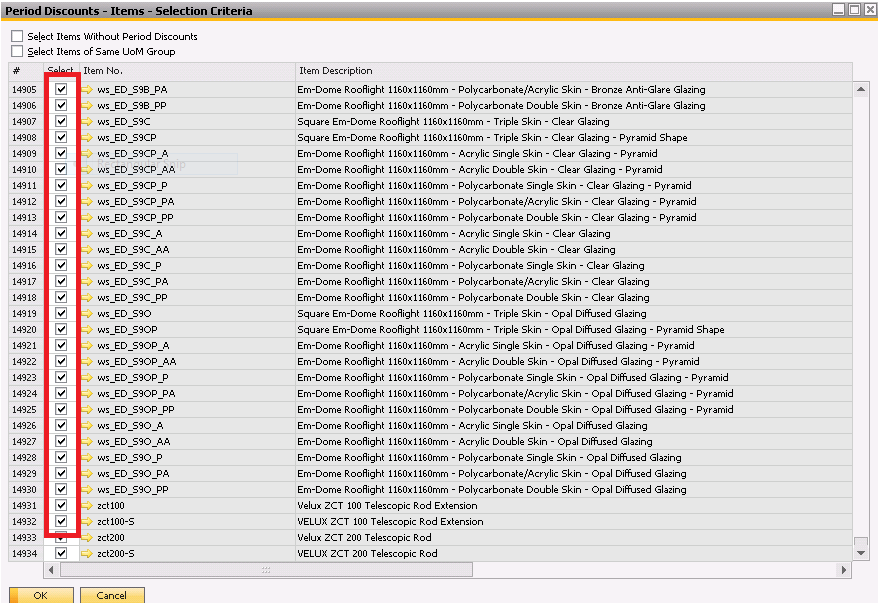Open link arrow for item ws_ED_S9B_PP
The height and width of the screenshot is (603, 880).
[87, 106]
